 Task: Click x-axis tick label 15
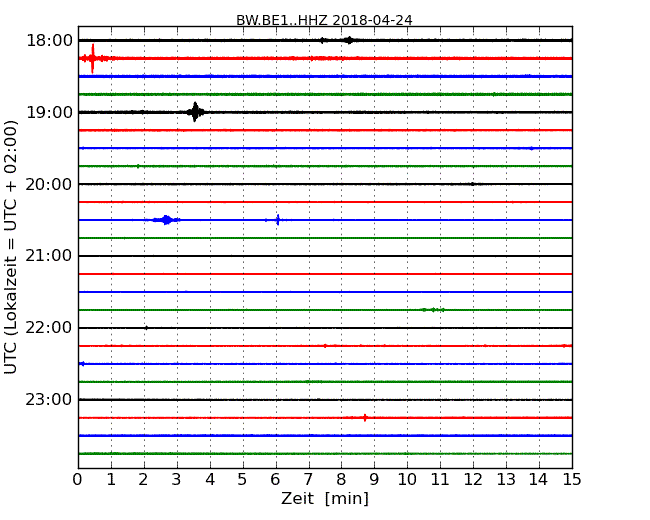click(x=572, y=479)
